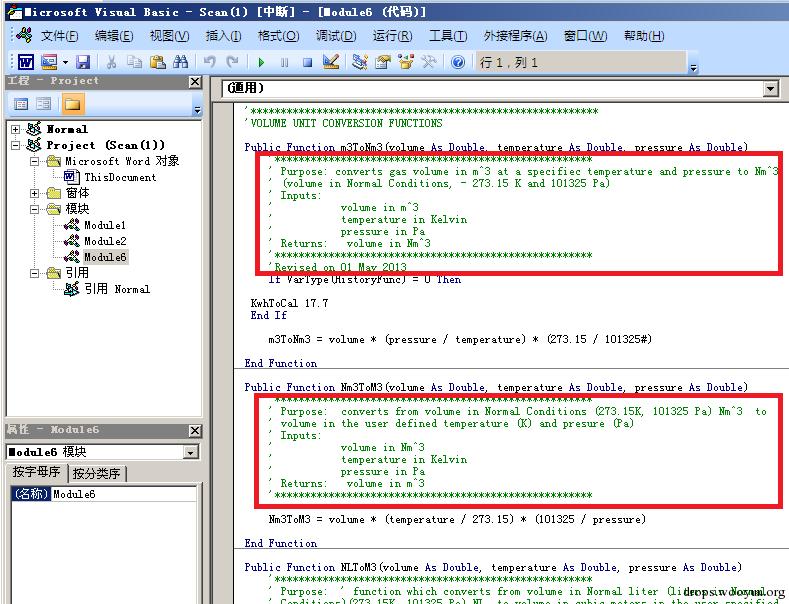
Task: Click View Code icon in Project panel
Action: click(x=21, y=104)
